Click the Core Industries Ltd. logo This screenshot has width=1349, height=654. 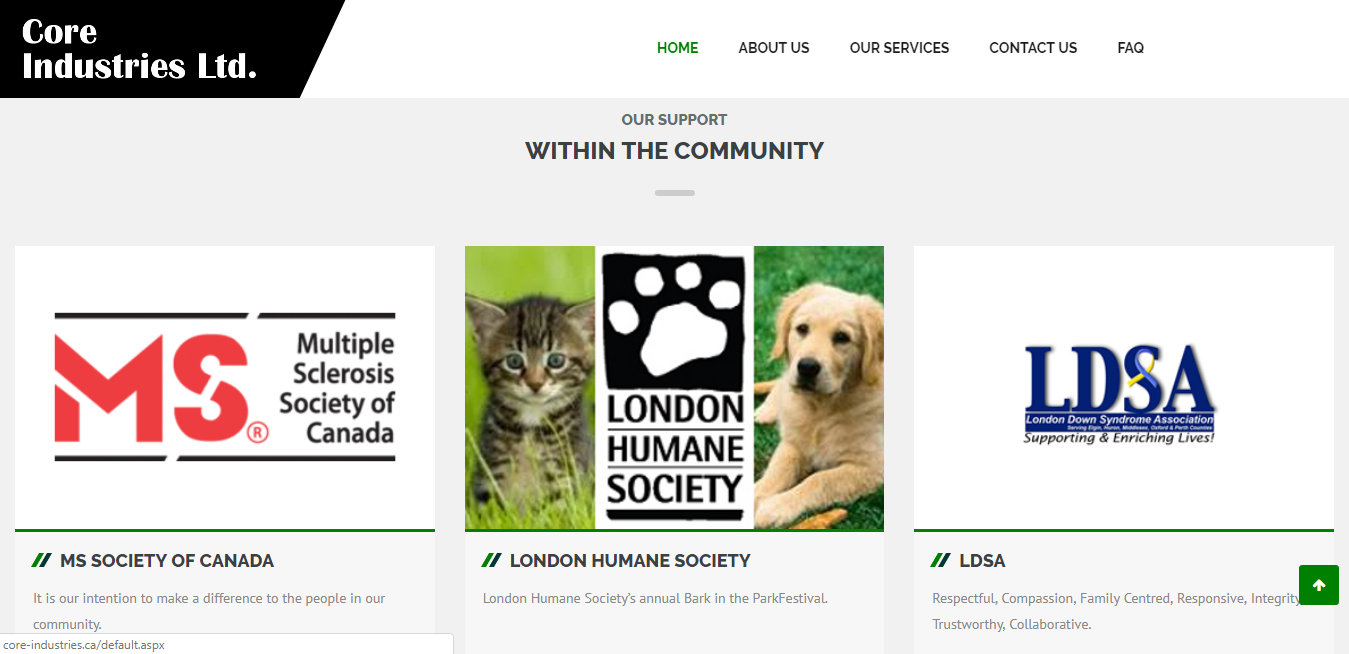pos(140,48)
